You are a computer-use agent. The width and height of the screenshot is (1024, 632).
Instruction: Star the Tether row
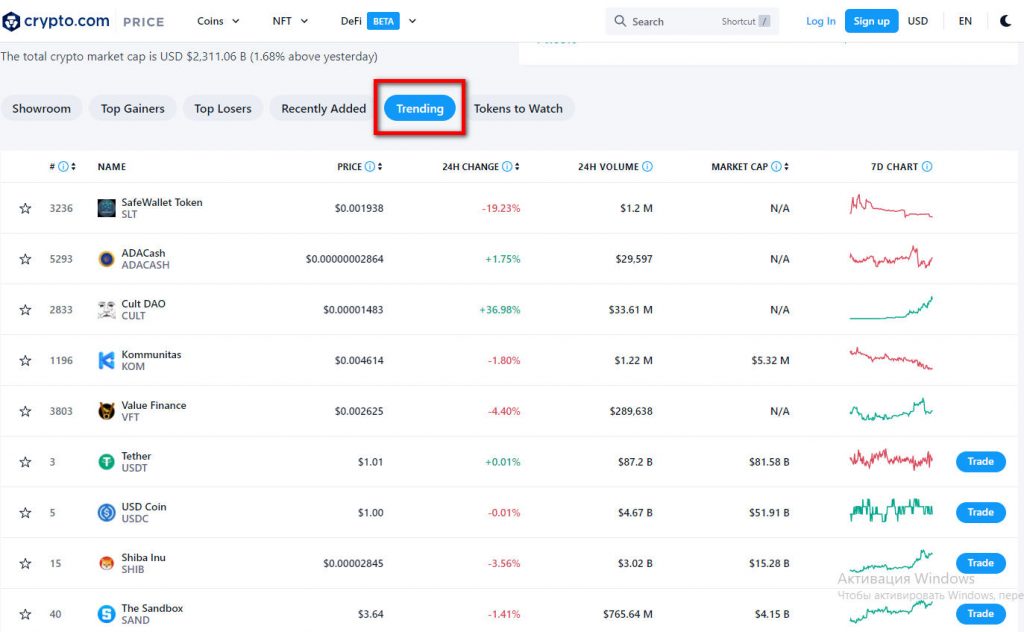25,462
